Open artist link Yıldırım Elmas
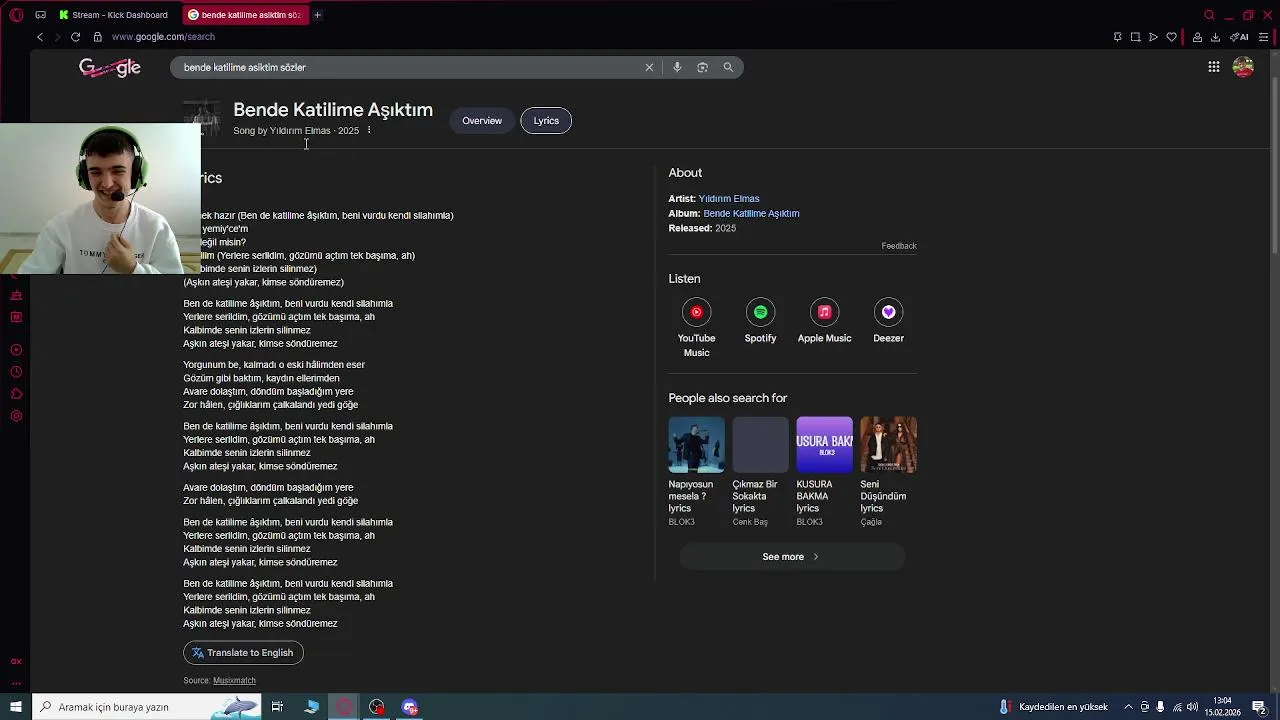The image size is (1280, 720). click(729, 199)
